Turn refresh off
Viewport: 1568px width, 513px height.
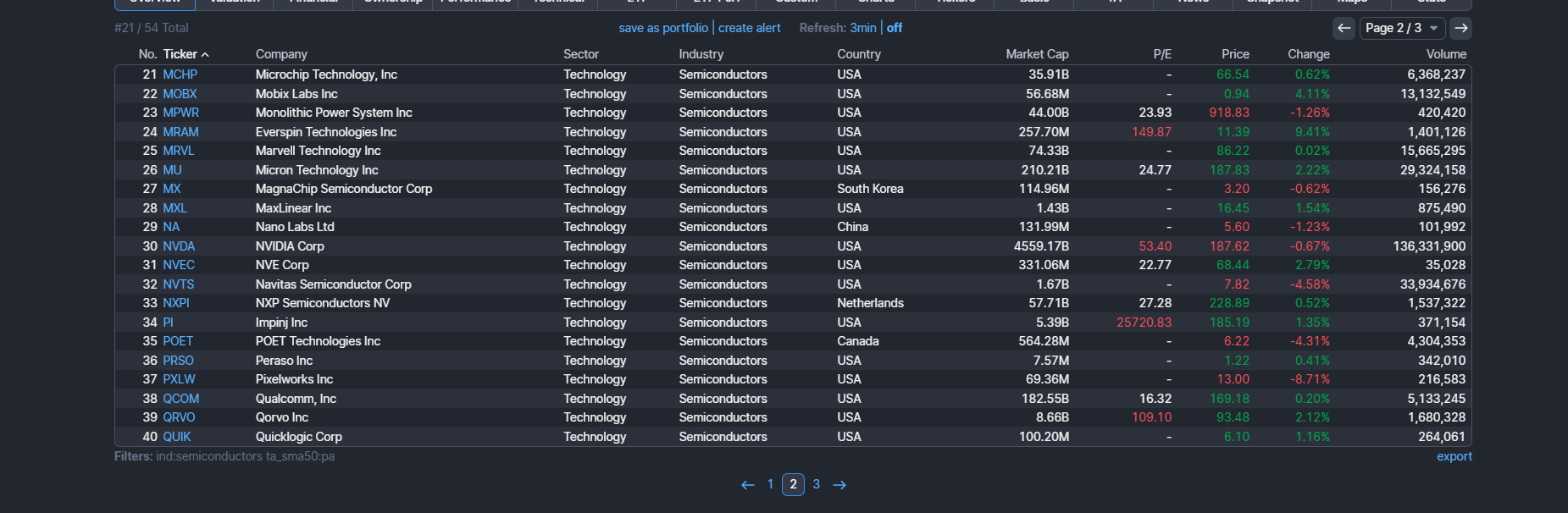(x=895, y=28)
